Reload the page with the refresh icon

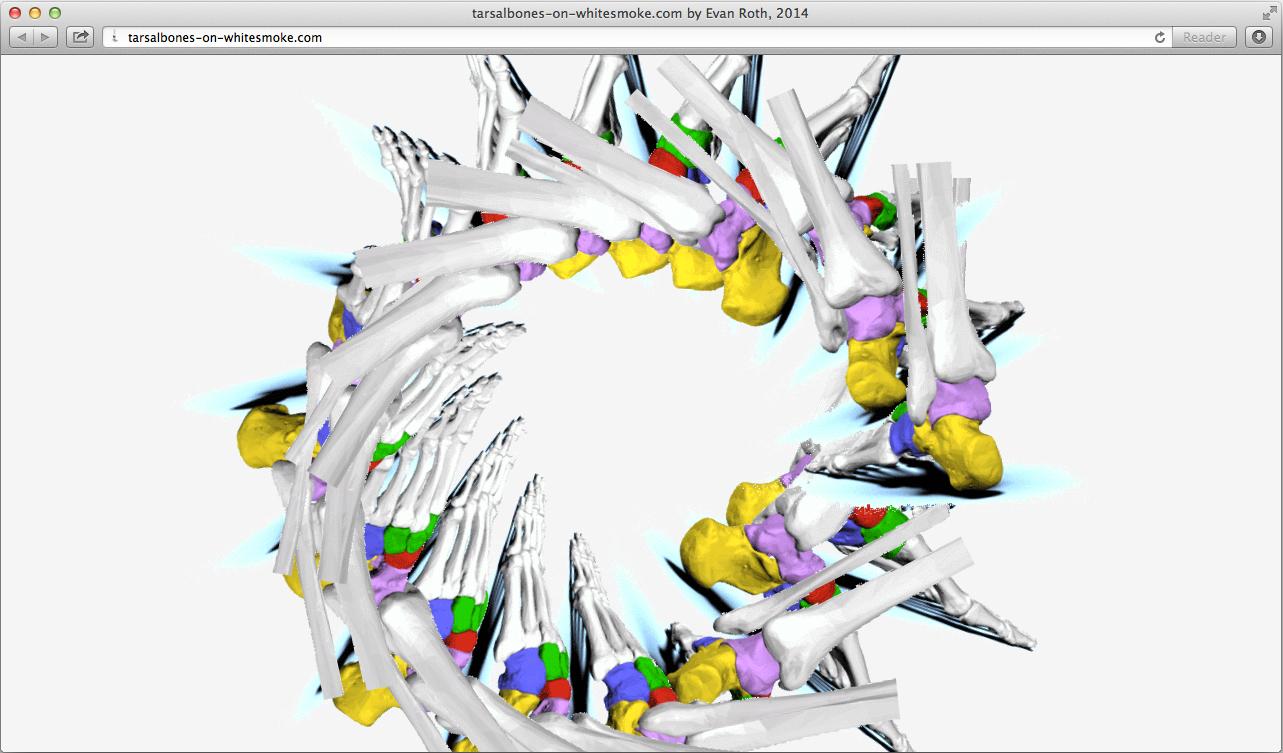[x=1160, y=37]
